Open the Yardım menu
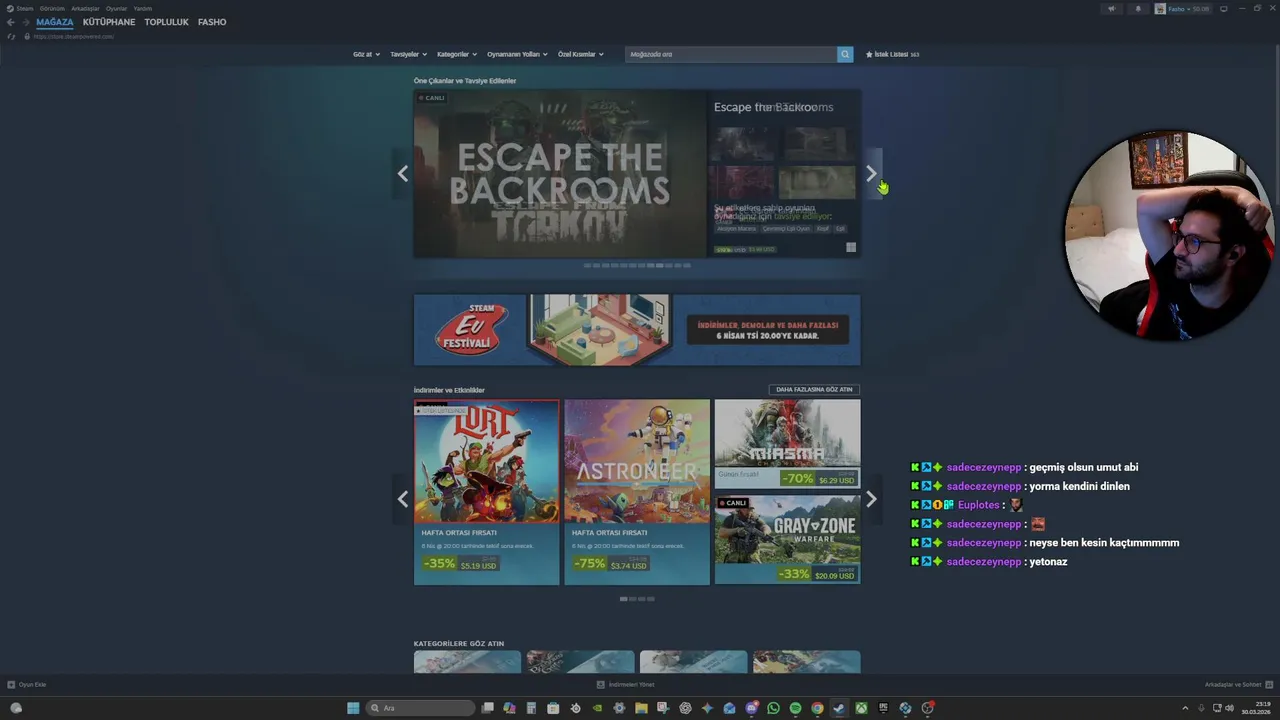Viewport: 1280px width, 720px height. pyautogui.click(x=143, y=8)
